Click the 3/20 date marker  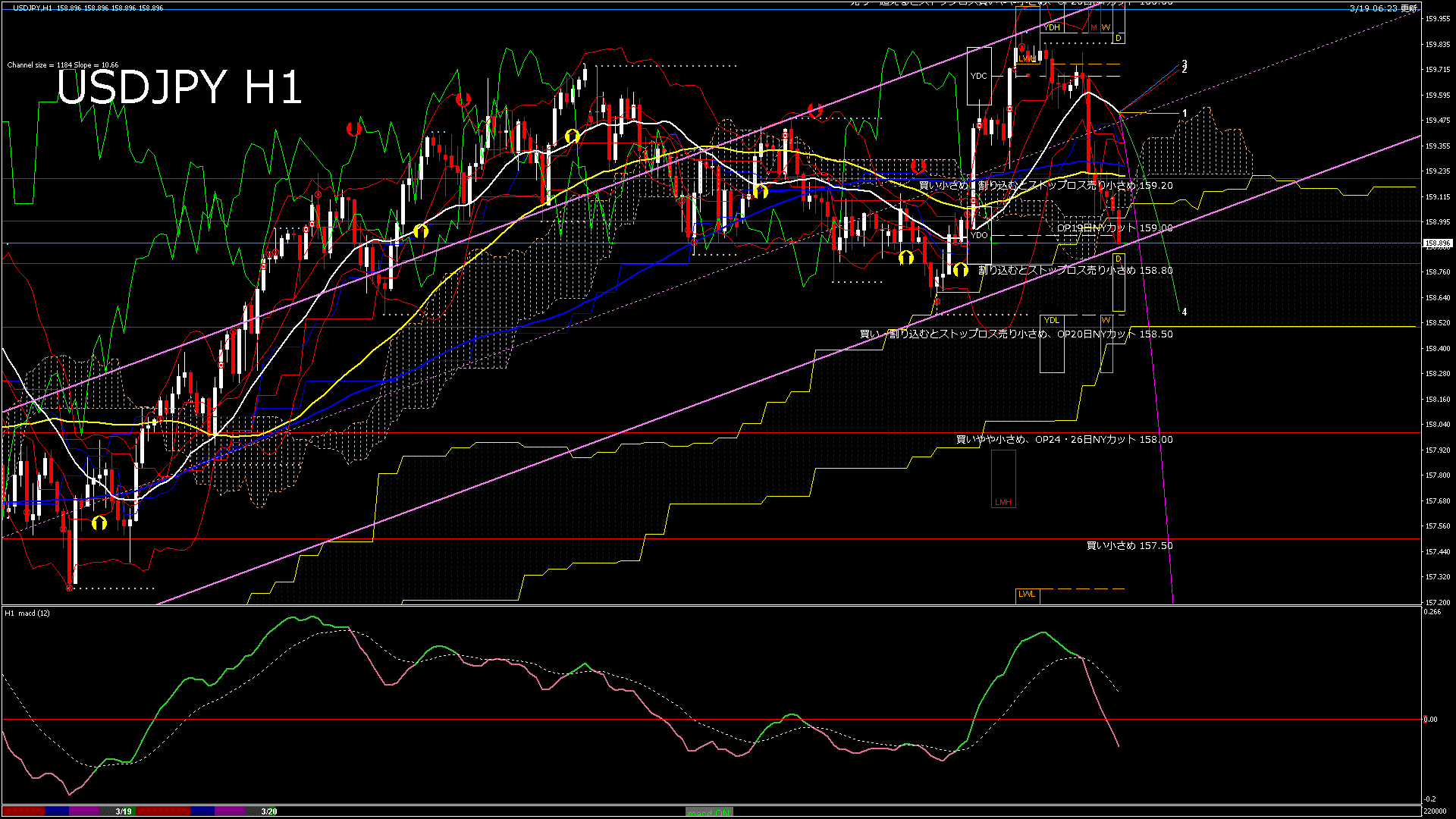[x=268, y=811]
